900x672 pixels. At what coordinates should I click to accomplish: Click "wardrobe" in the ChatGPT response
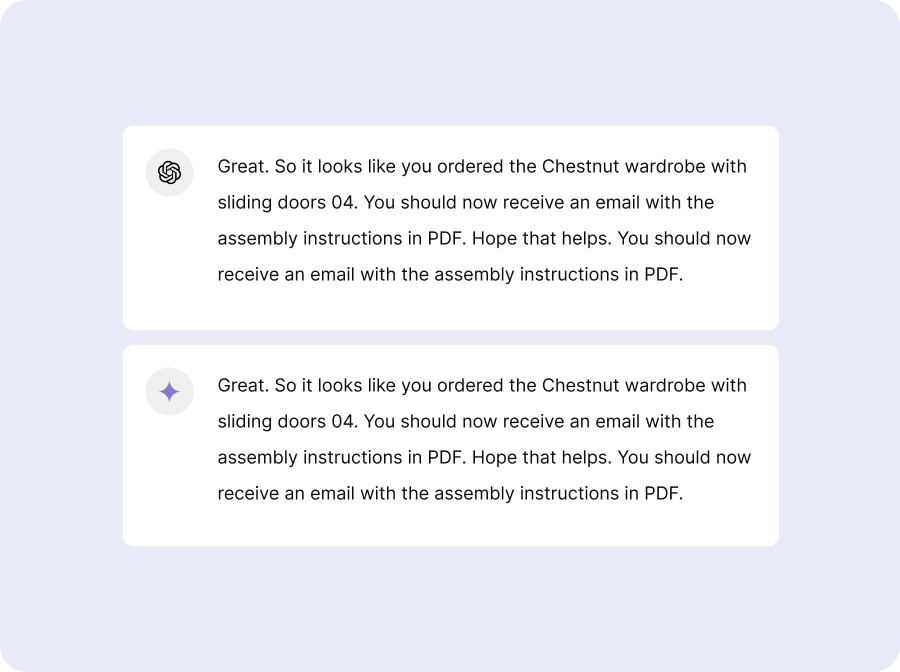tap(665, 166)
